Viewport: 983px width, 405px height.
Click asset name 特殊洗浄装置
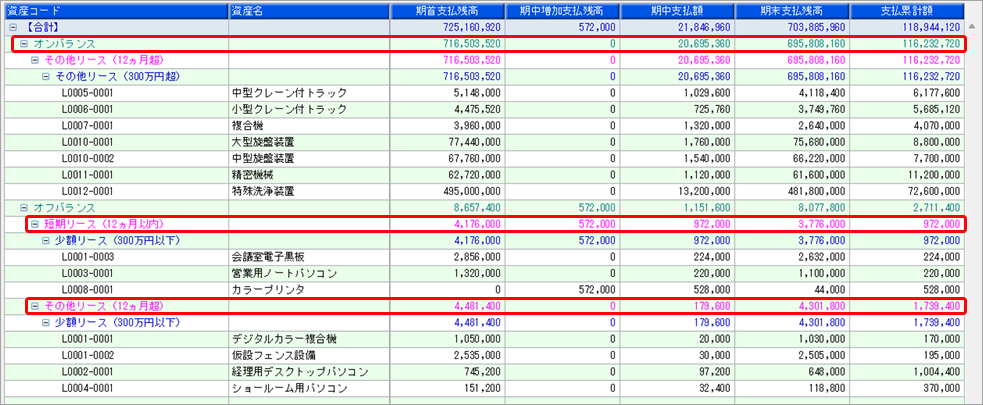263,191
